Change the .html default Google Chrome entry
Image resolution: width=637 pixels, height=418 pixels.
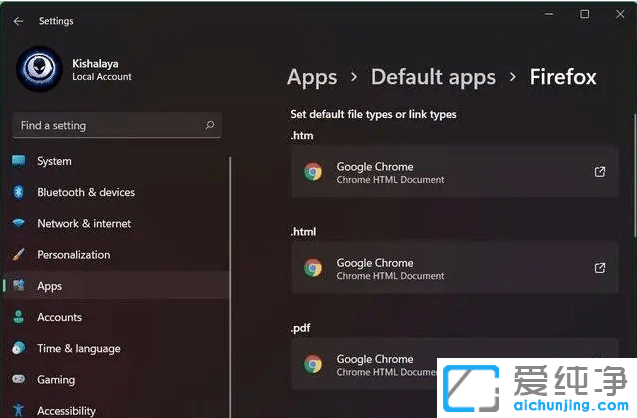[455, 268]
